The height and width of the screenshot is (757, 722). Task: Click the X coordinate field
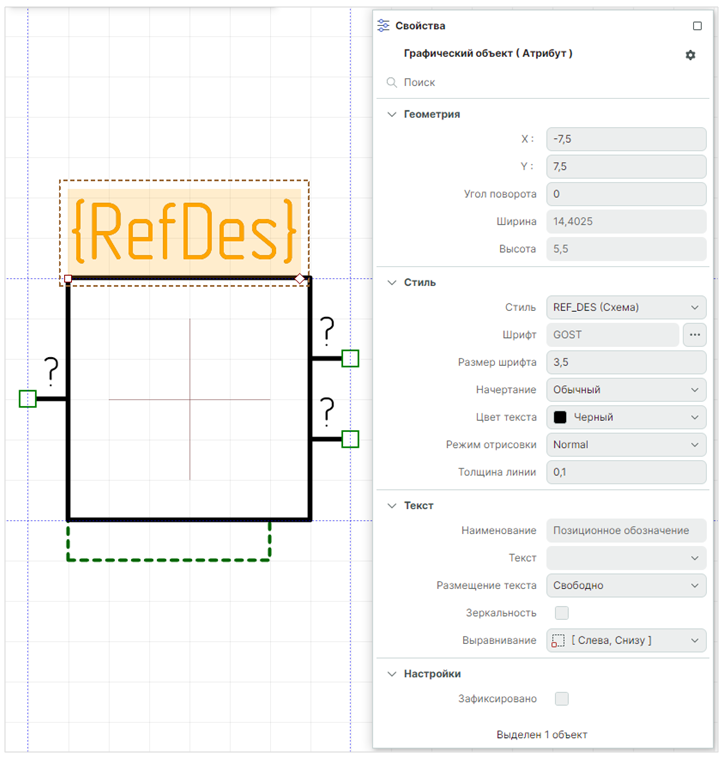click(626, 139)
